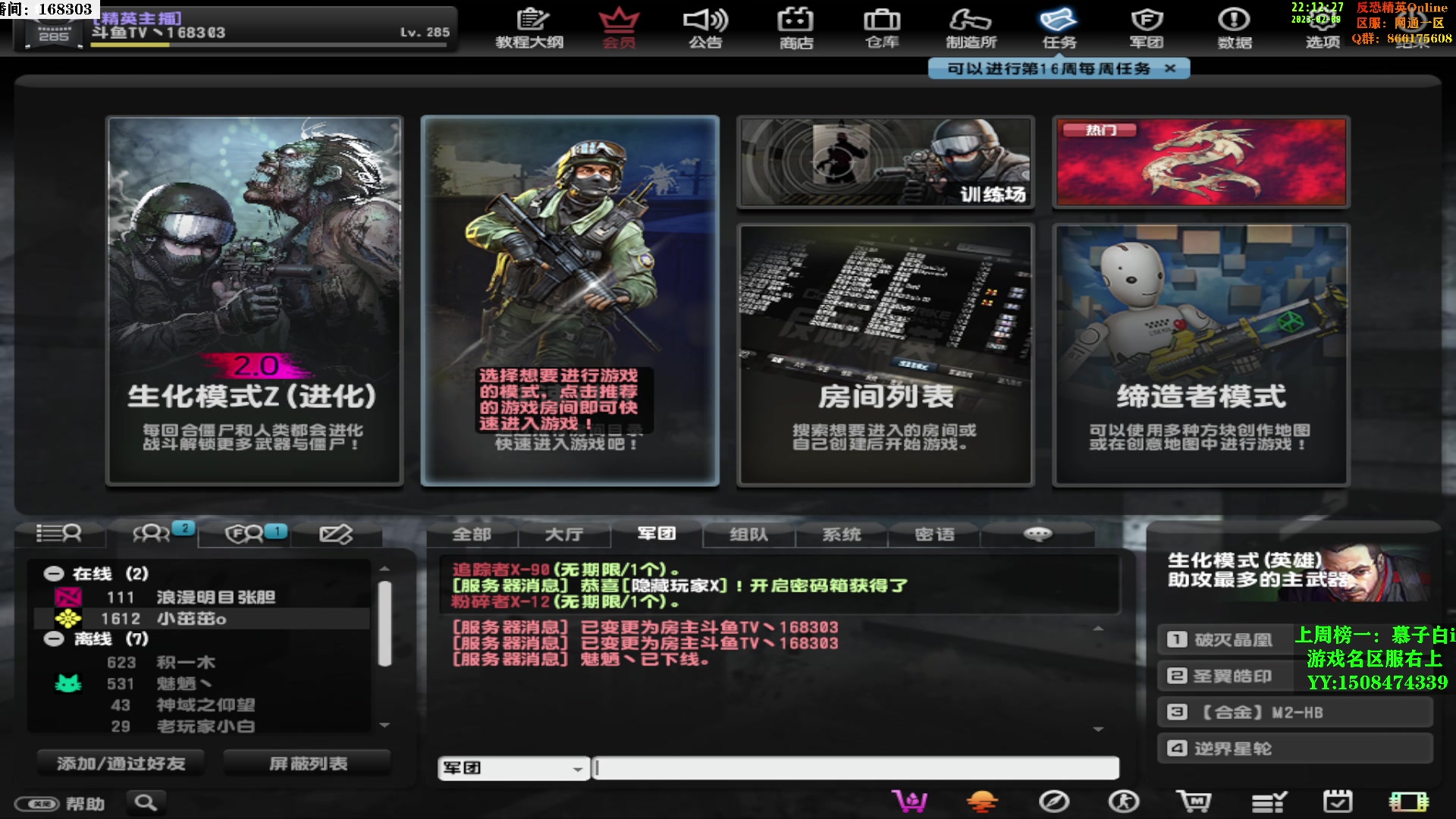Open the 军团 chat channel dropdown
The height and width of the screenshot is (819, 1456).
[x=514, y=768]
